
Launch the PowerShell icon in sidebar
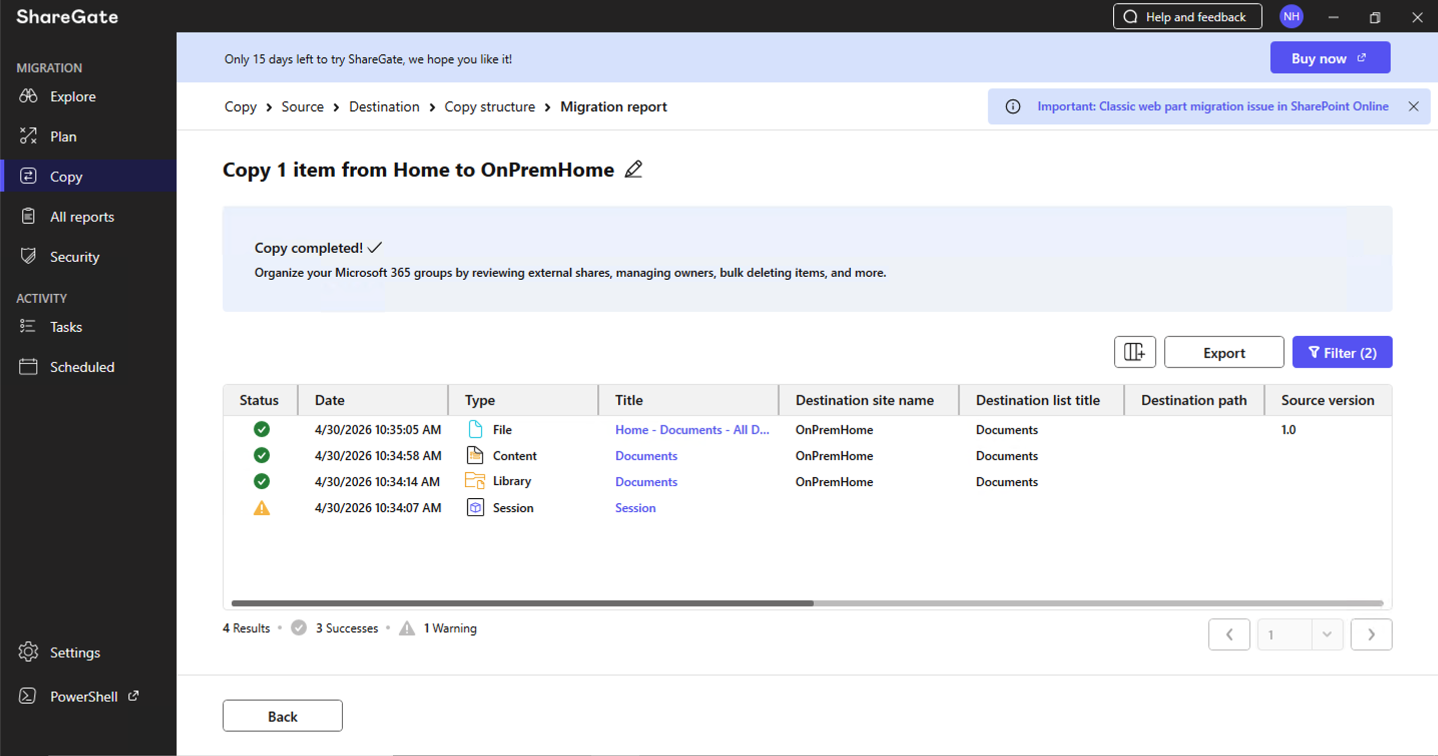(28, 696)
